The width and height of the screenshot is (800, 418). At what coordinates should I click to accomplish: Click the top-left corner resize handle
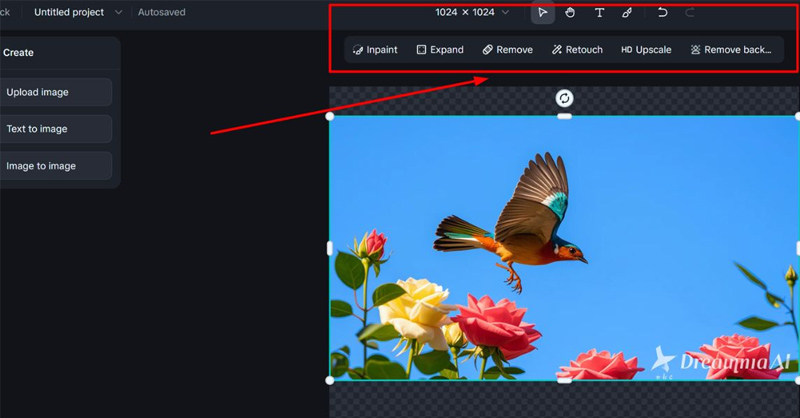(x=331, y=116)
